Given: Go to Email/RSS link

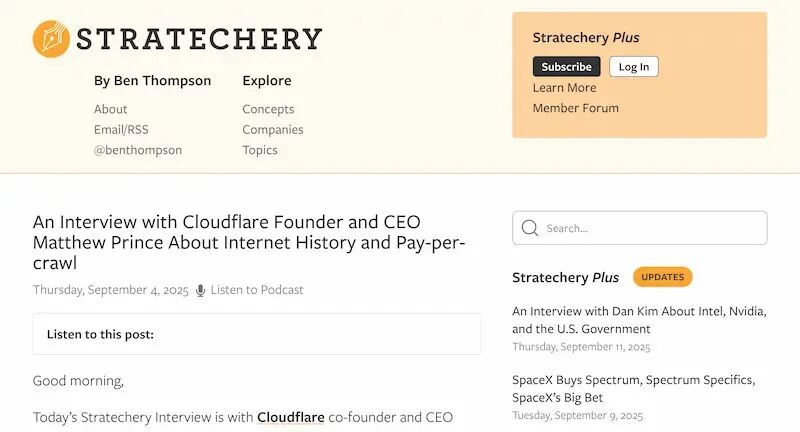Looking at the screenshot, I should (121, 130).
